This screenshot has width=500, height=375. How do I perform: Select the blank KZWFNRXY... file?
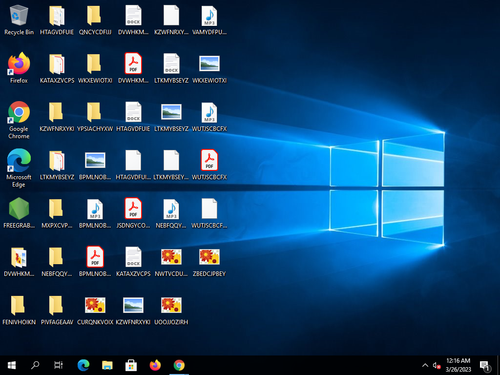tap(171, 20)
